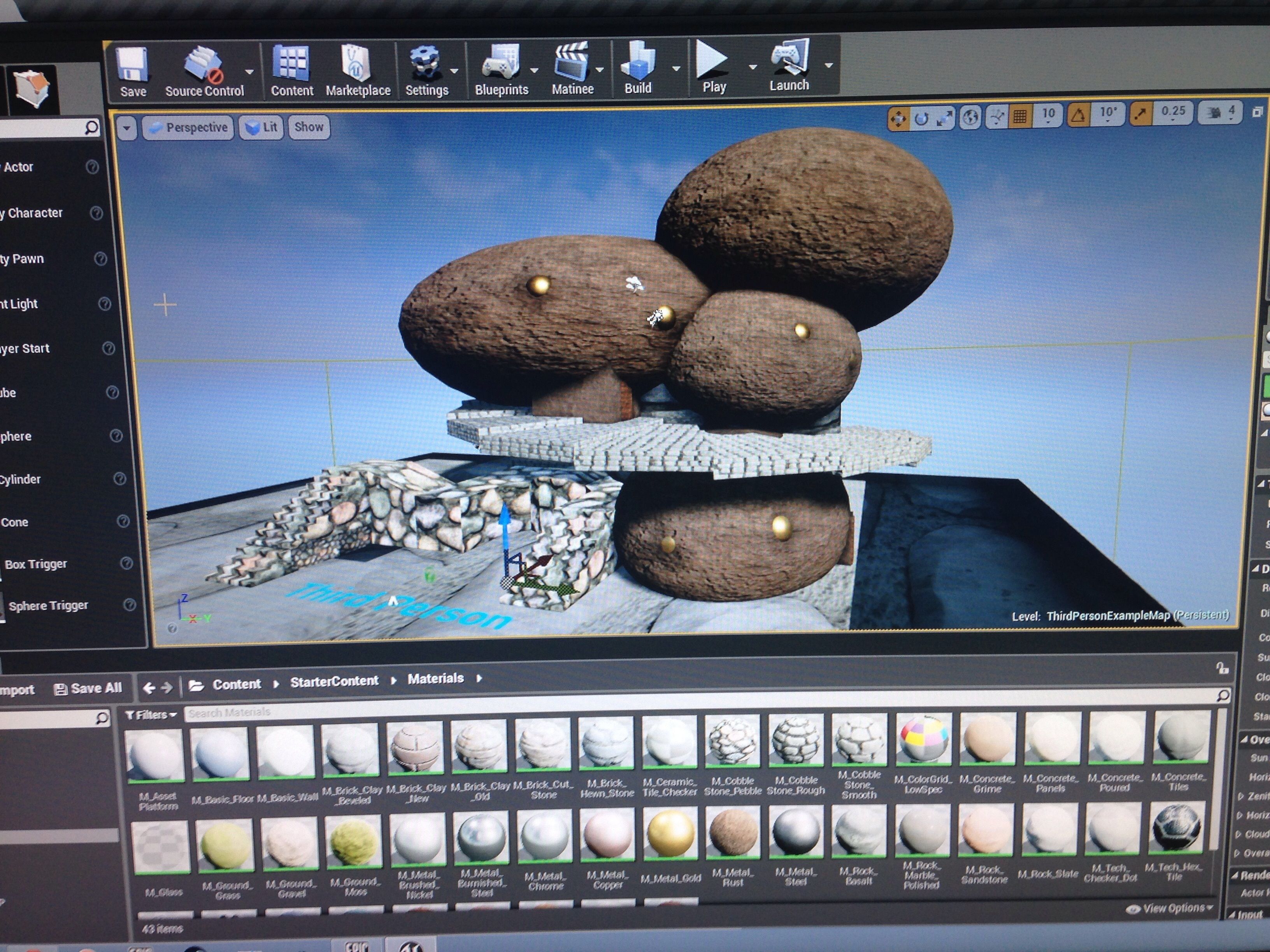
Task: Navigate to the StarterContent breadcrumb folder
Action: tap(334, 681)
